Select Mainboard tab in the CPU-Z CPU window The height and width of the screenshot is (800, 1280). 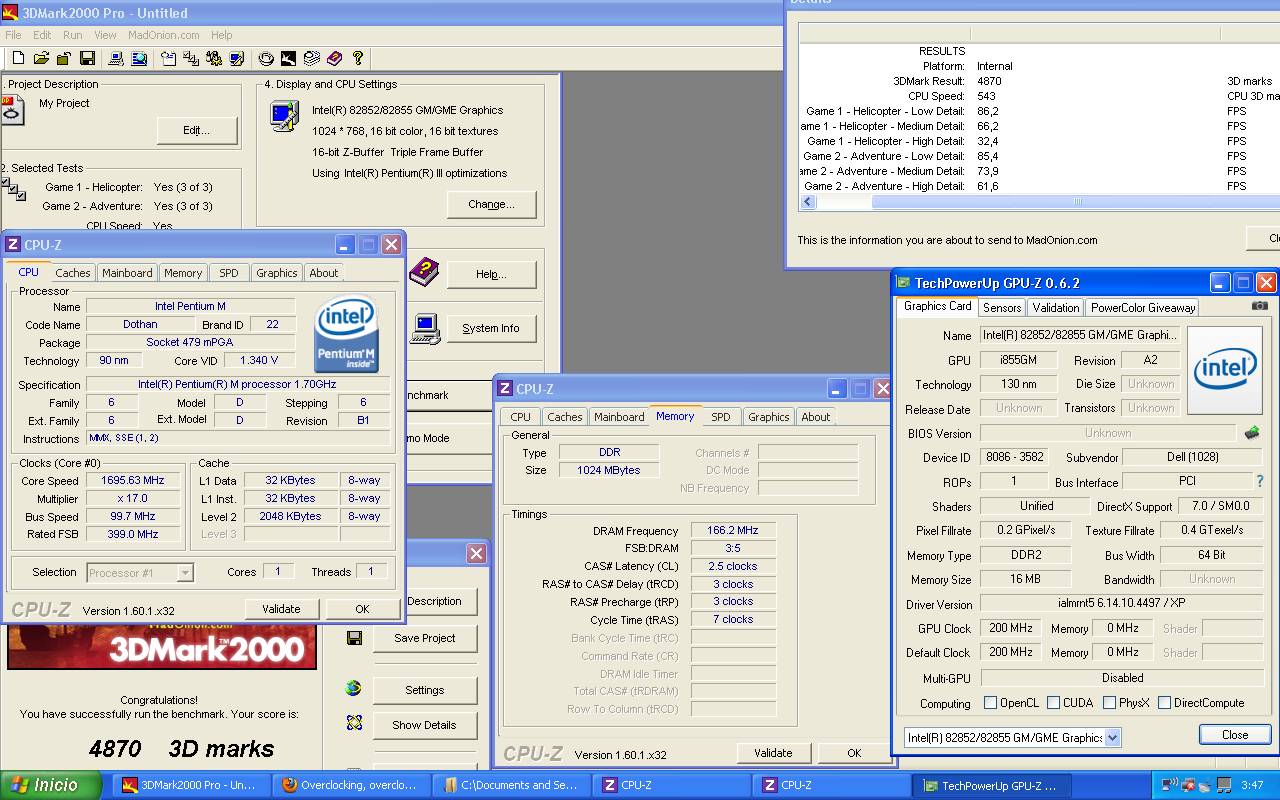pos(127,273)
